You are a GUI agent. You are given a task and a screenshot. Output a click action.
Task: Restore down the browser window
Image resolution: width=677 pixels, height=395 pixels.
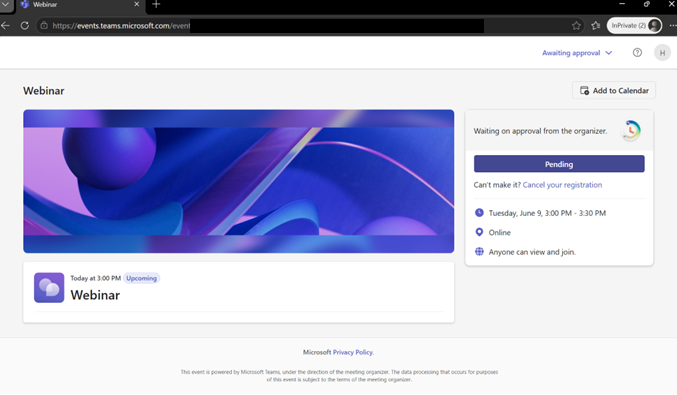point(646,4)
